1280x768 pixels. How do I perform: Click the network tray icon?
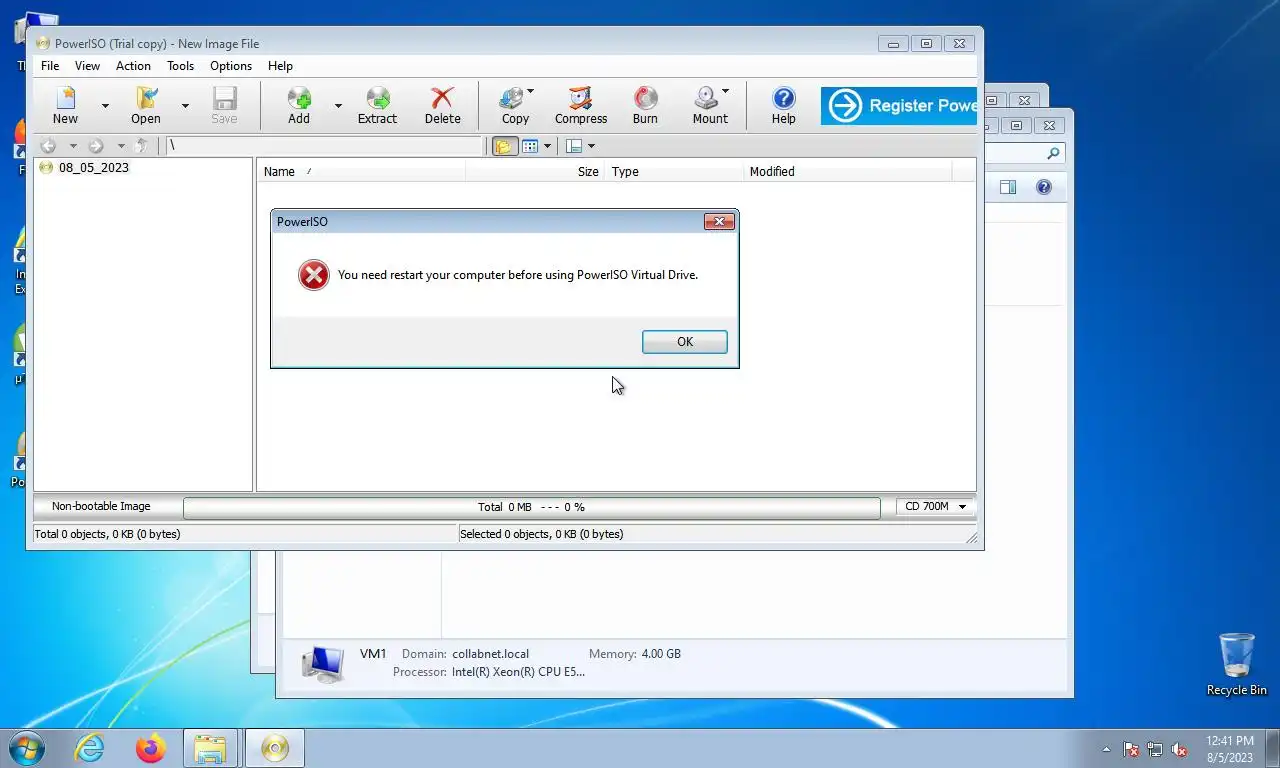[1155, 749]
